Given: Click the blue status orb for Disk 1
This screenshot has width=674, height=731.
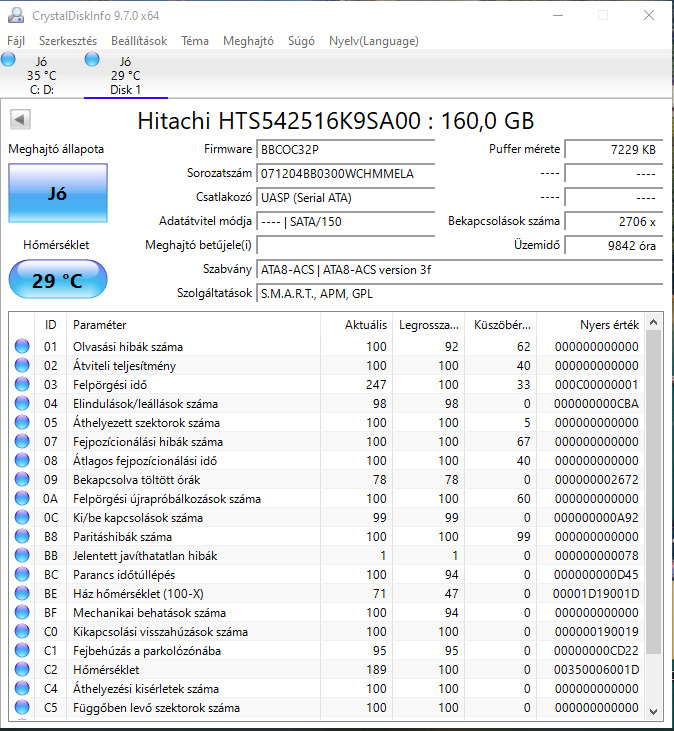Looking at the screenshot, I should (x=92, y=59).
